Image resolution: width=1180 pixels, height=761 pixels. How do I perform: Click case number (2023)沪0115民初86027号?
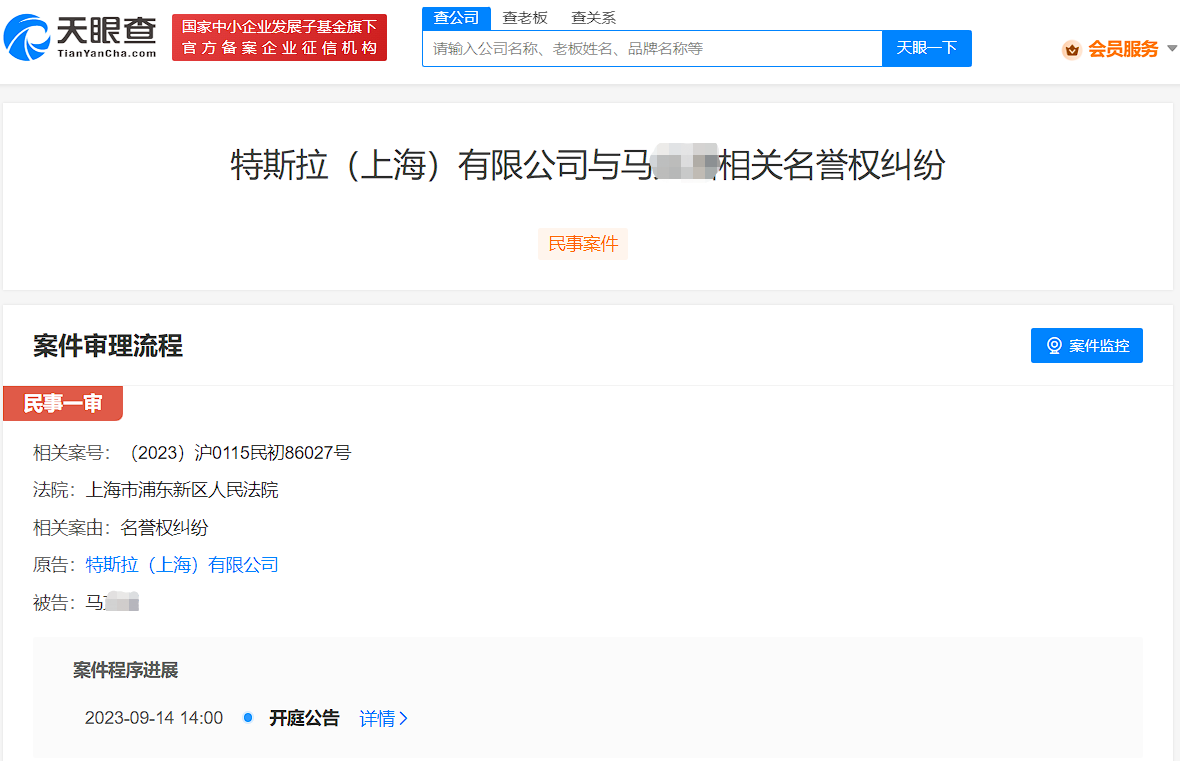coord(239,452)
